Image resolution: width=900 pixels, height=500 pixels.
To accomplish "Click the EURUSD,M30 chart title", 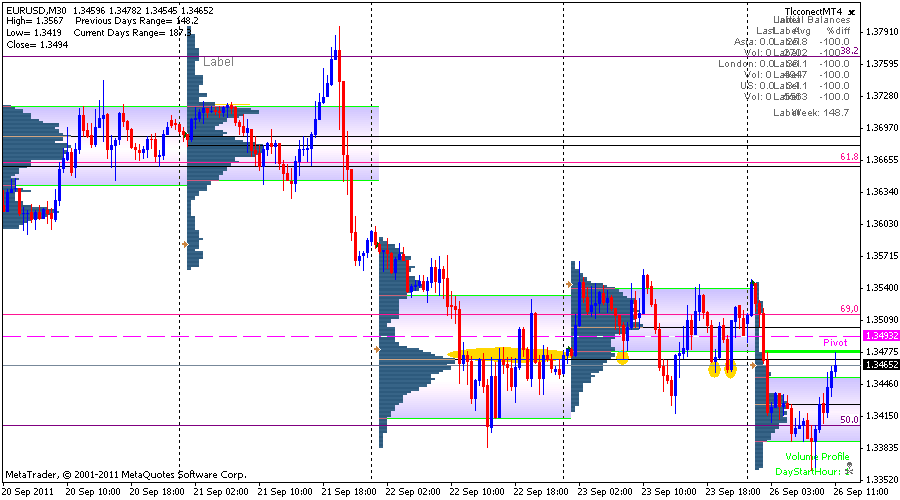I will click(37, 9).
